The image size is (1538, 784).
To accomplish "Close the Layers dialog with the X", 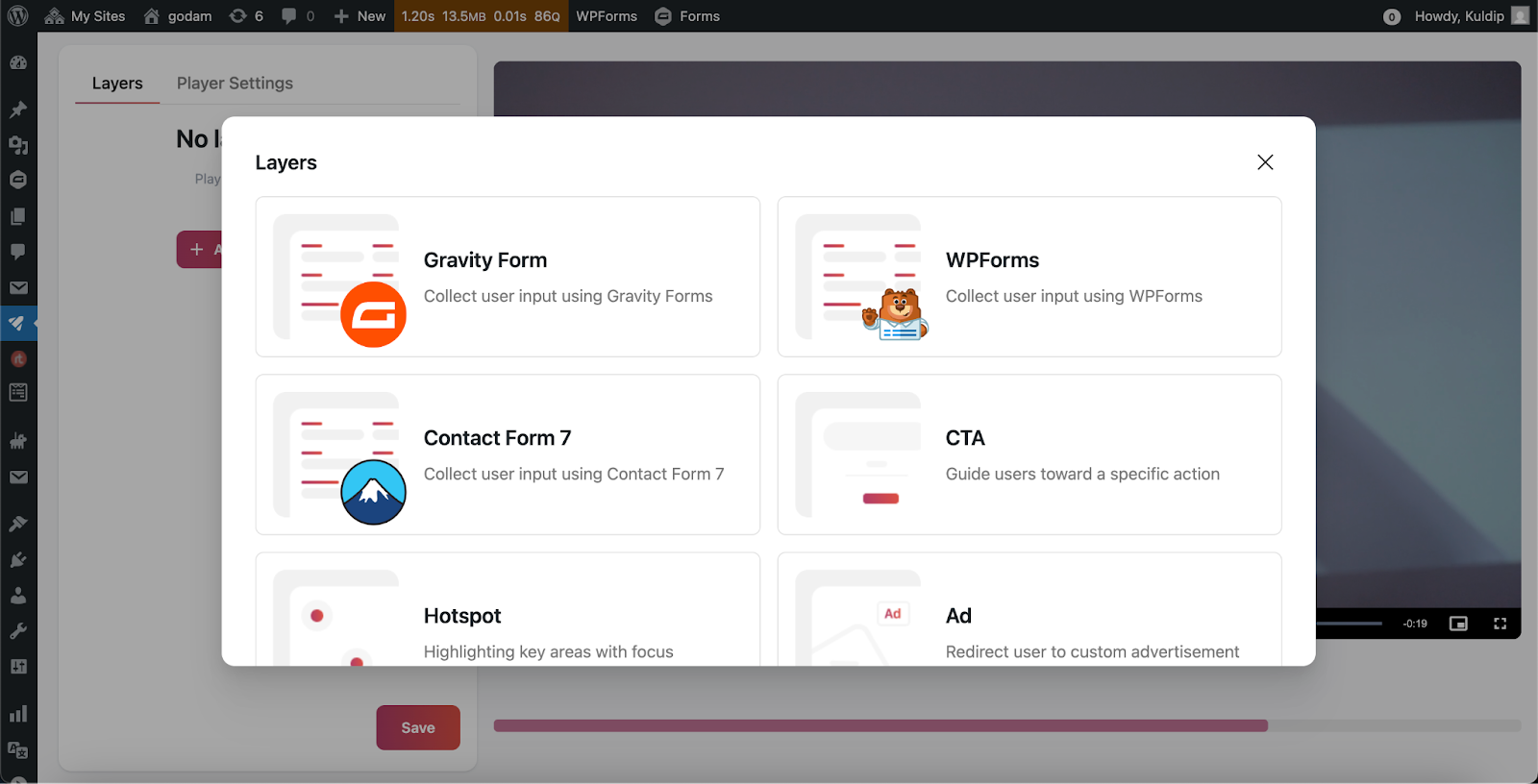I will point(1265,162).
